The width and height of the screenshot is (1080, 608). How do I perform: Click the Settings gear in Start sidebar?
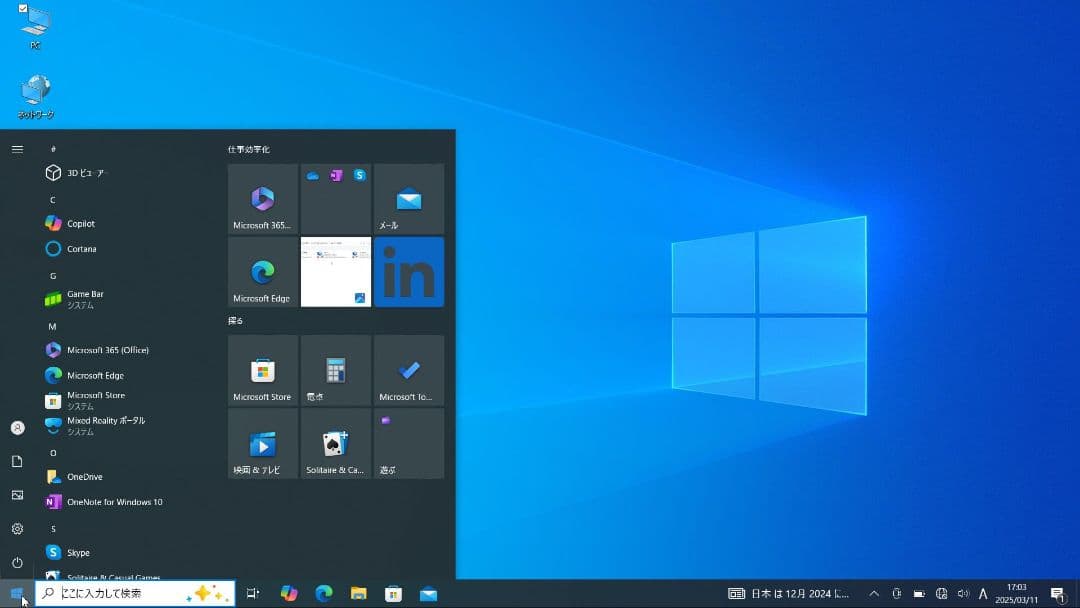17,529
